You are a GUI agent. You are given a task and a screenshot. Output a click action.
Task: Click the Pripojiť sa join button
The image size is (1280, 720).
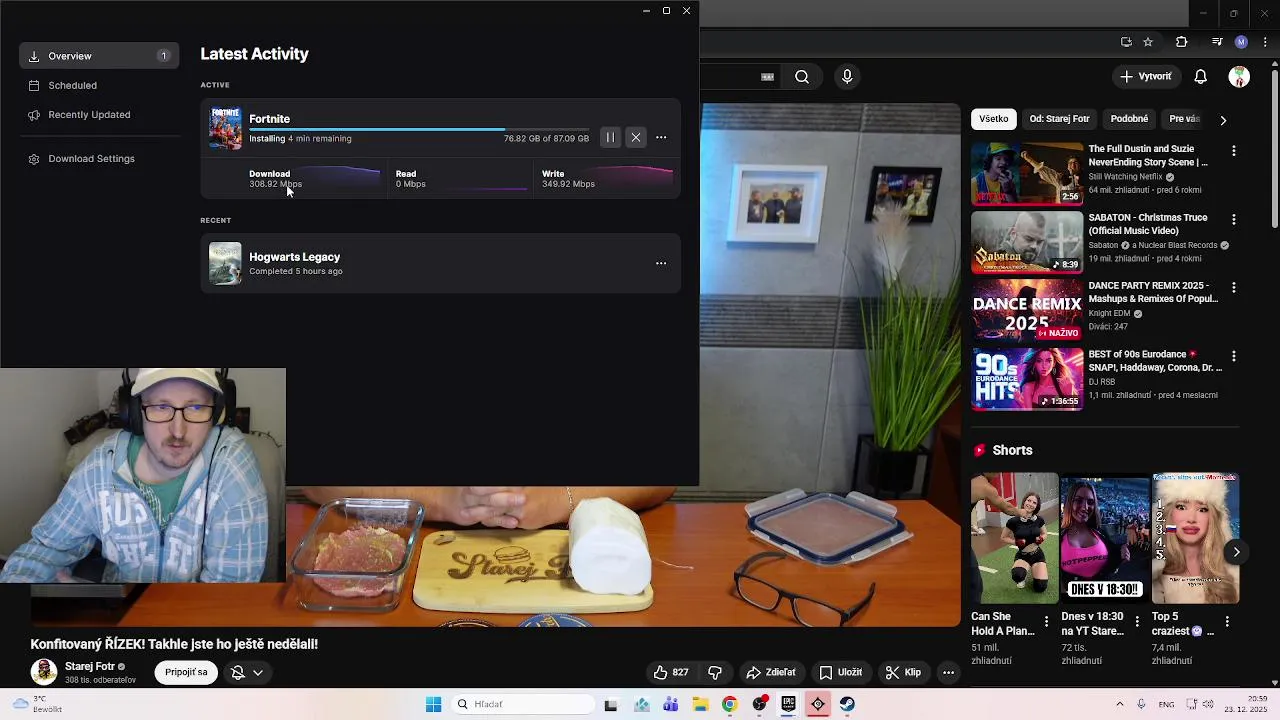pyautogui.click(x=186, y=673)
